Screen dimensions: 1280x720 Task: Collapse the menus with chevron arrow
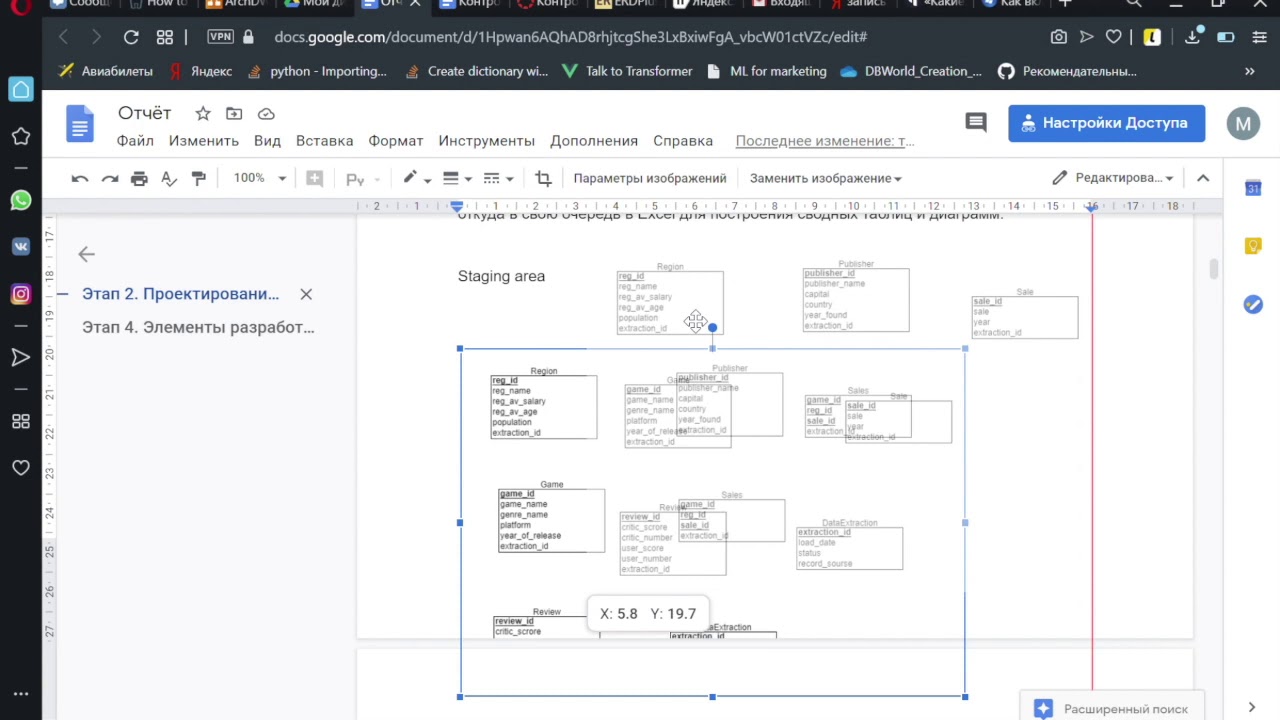tap(1203, 178)
